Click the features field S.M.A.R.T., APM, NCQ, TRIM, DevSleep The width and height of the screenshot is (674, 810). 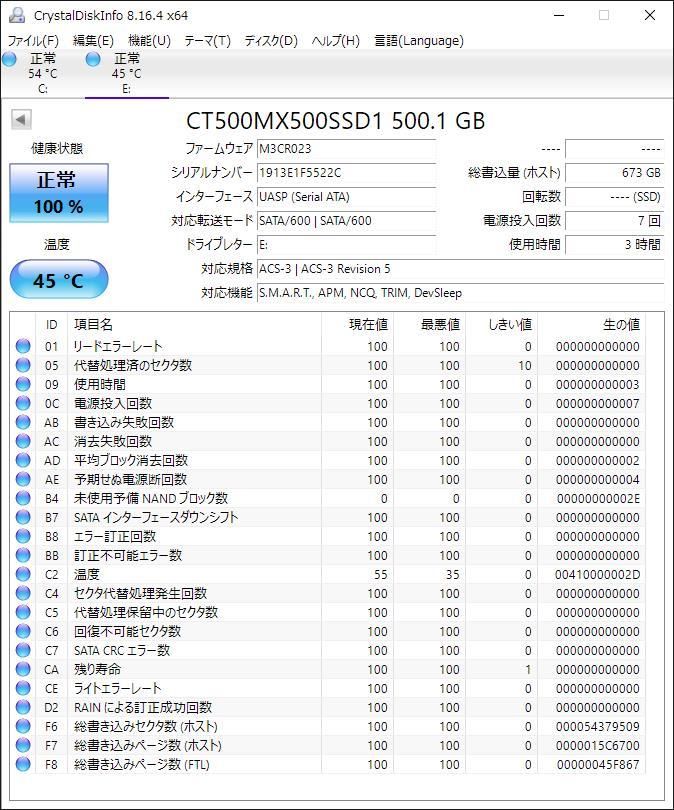click(460, 293)
